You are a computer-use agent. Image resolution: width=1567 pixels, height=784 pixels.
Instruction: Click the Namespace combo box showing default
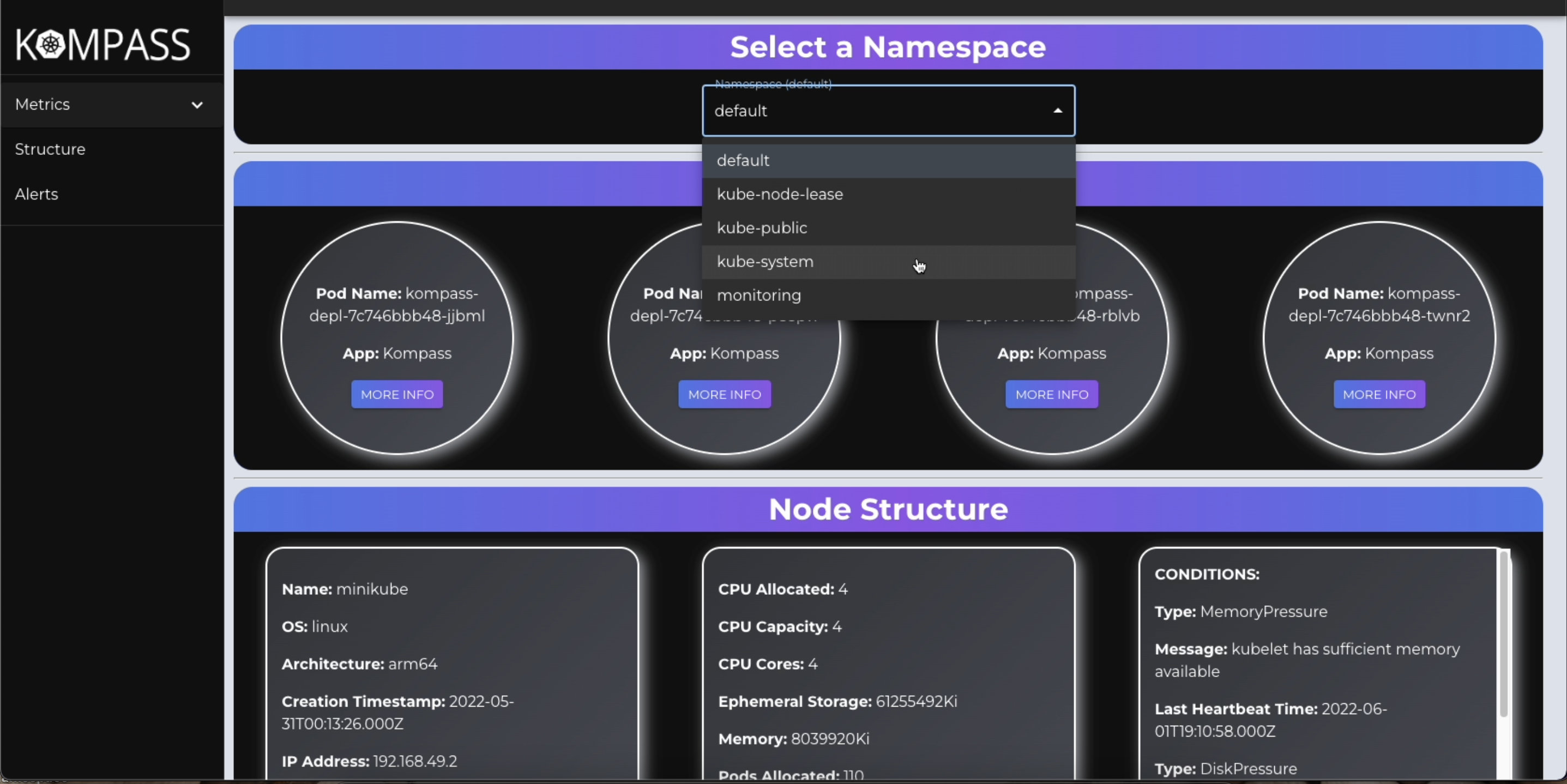pos(888,111)
